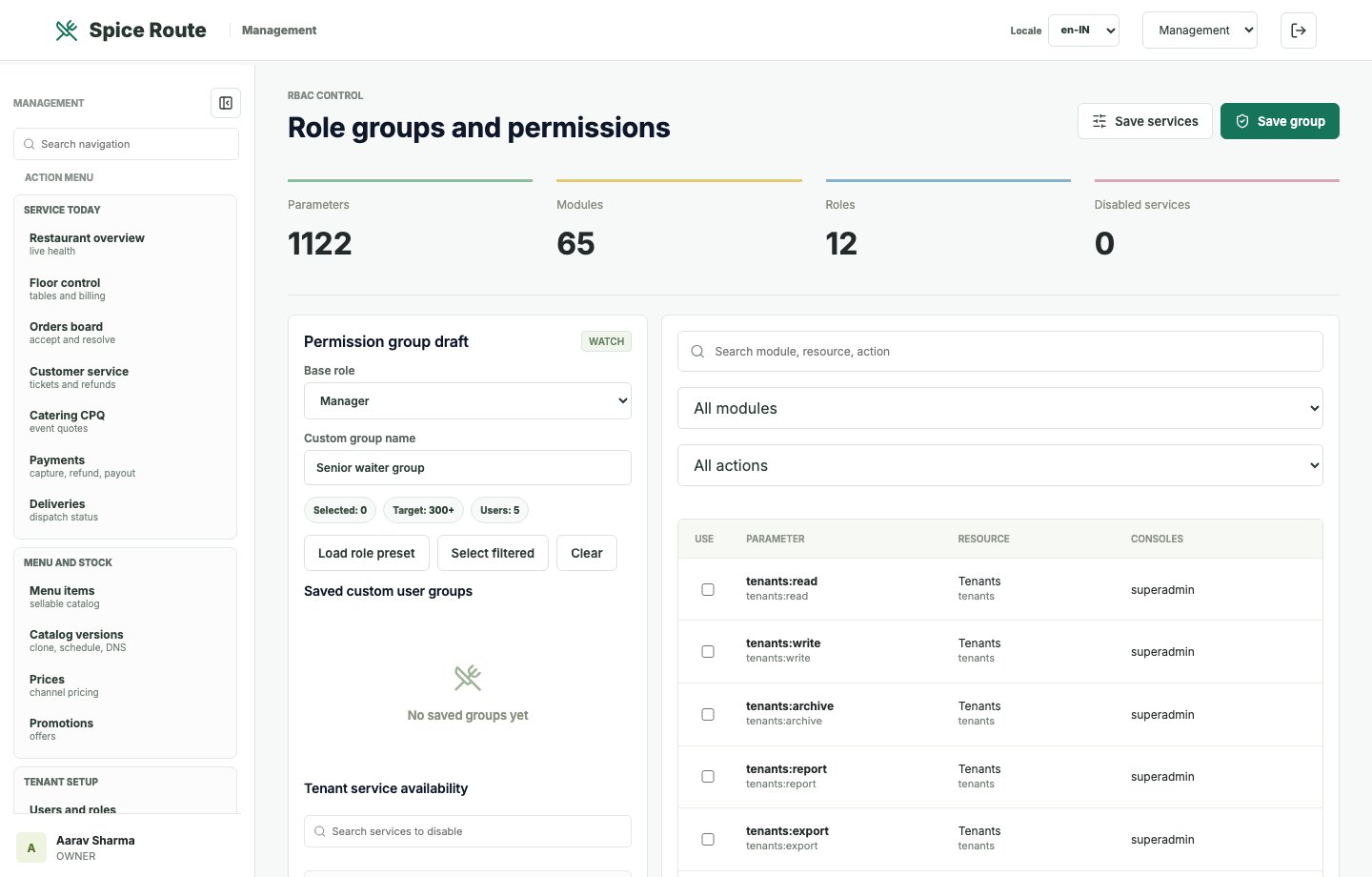
Task: Click Load role preset
Action: [x=367, y=553]
